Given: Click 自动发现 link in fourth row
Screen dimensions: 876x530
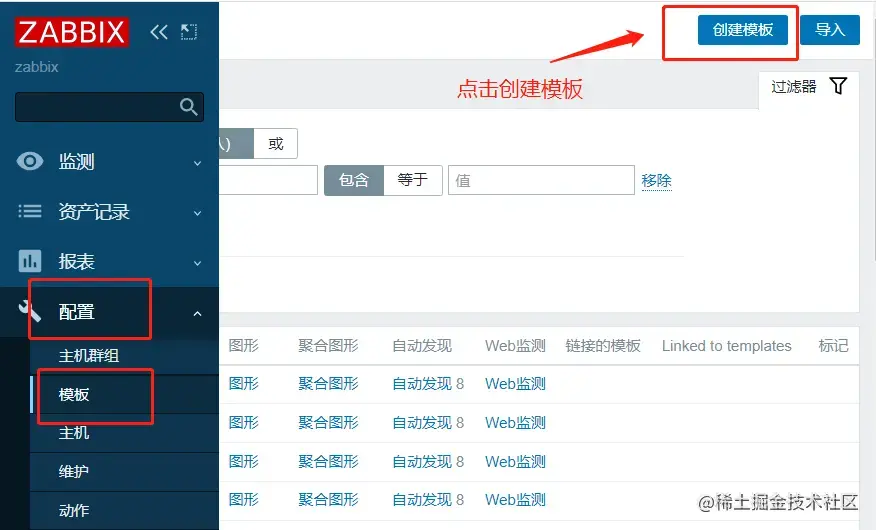Looking at the screenshot, I should [x=422, y=500].
